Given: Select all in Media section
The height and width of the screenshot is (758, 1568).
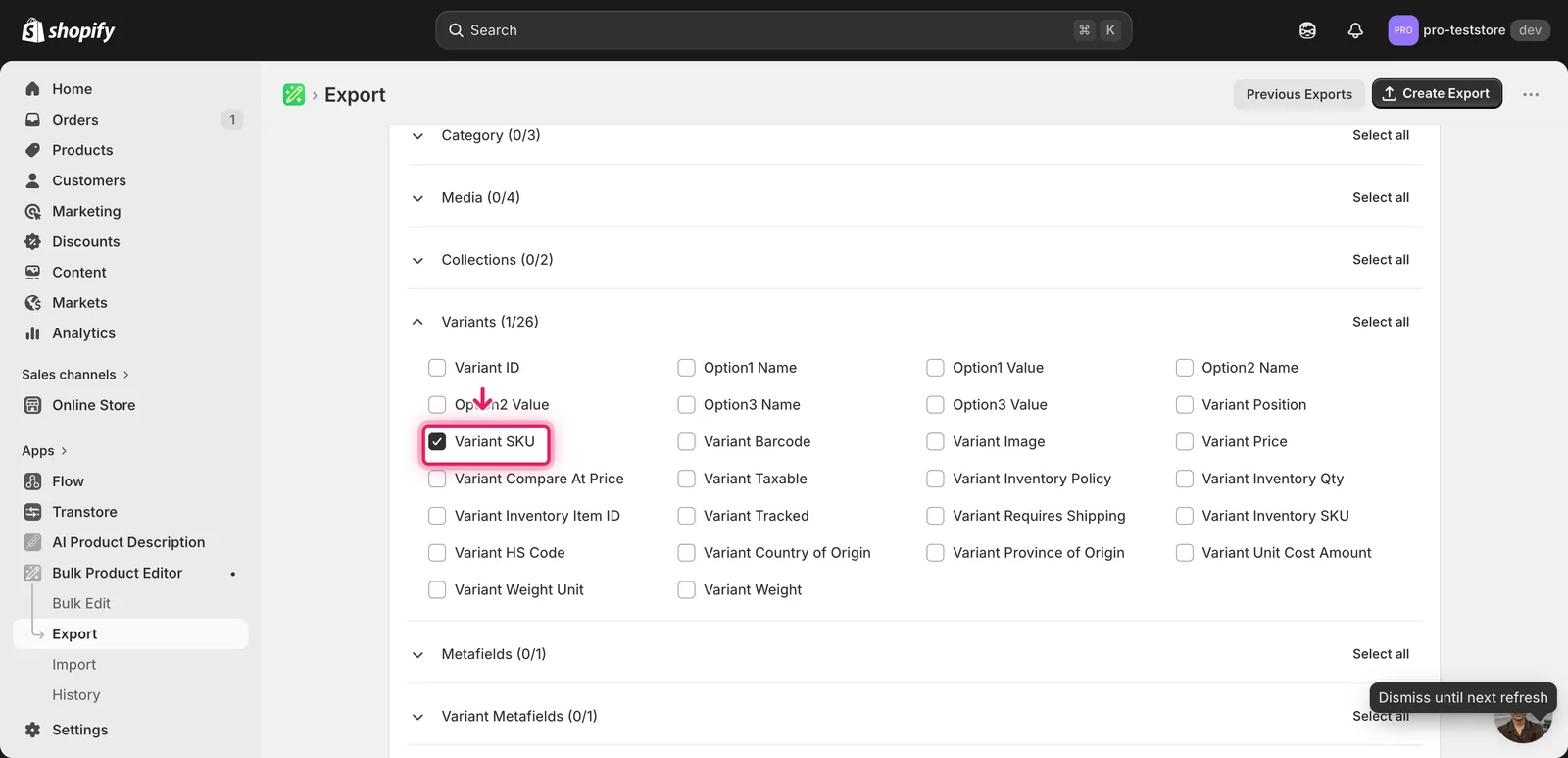Looking at the screenshot, I should click(x=1381, y=197).
